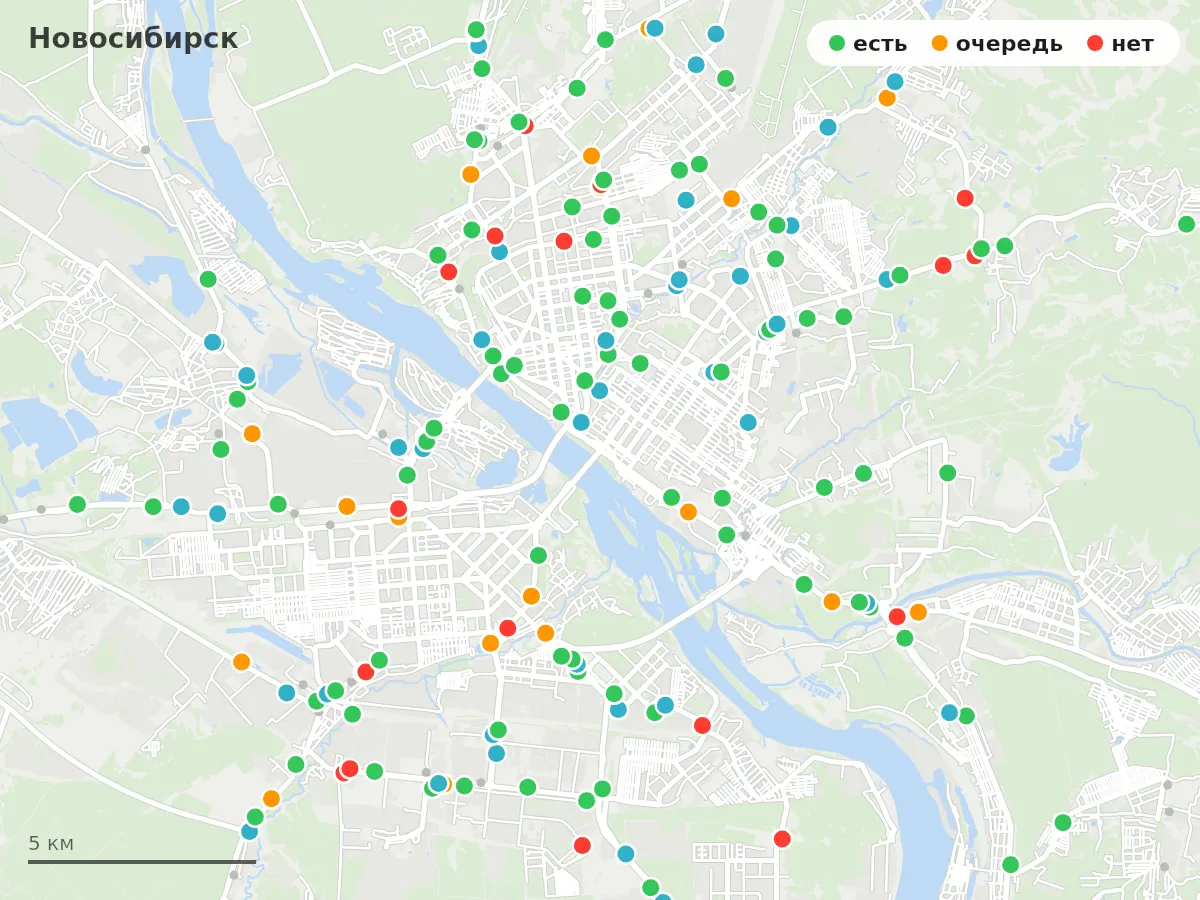1200x900 pixels.
Task: Open the red marker left of the bottom-centre blue marker
Action: pos(582,845)
